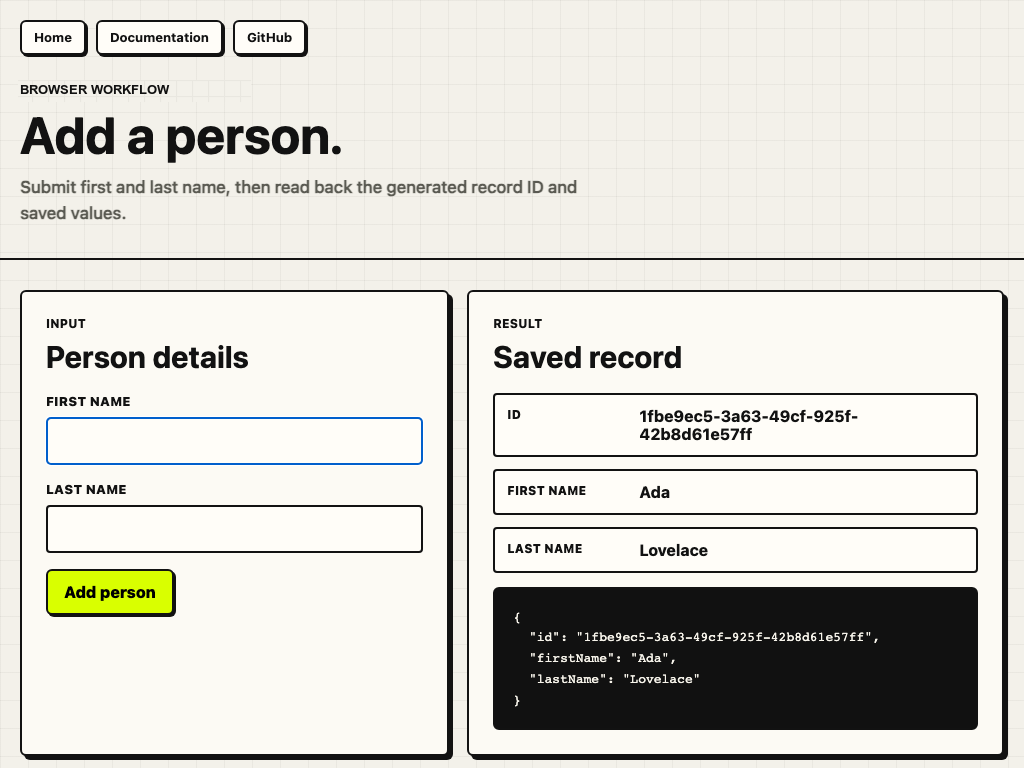Viewport: 1024px width, 768px height.
Task: Click the "id" line in the JSON block
Action: tap(704, 637)
